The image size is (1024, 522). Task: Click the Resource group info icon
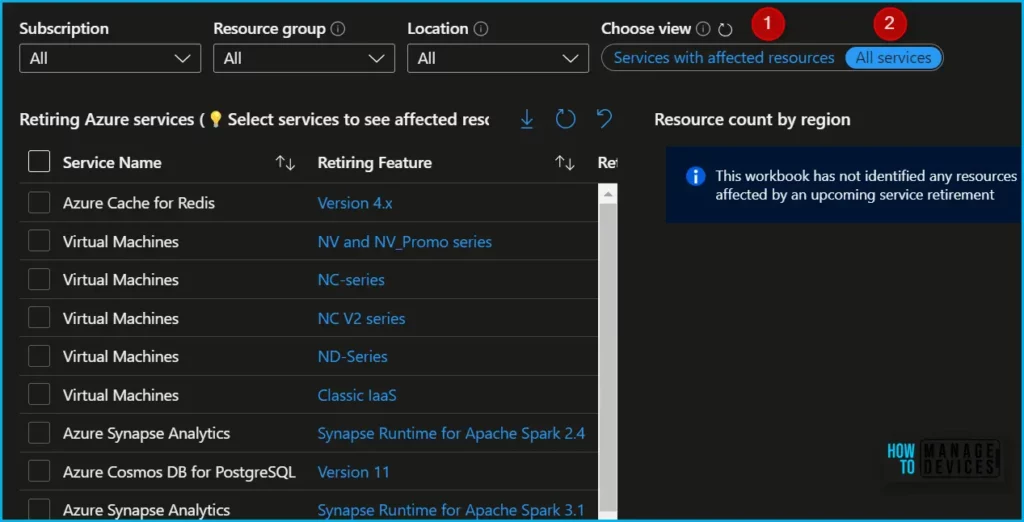point(338,29)
